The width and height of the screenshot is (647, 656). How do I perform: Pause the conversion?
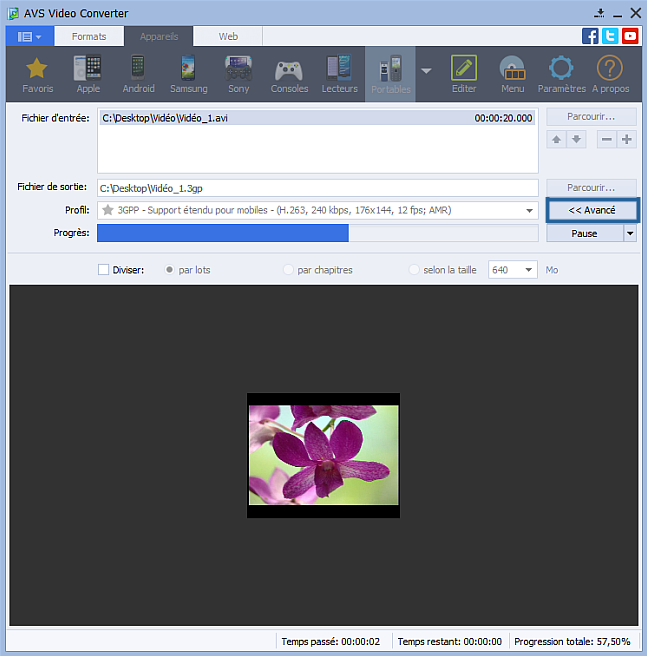tap(585, 233)
